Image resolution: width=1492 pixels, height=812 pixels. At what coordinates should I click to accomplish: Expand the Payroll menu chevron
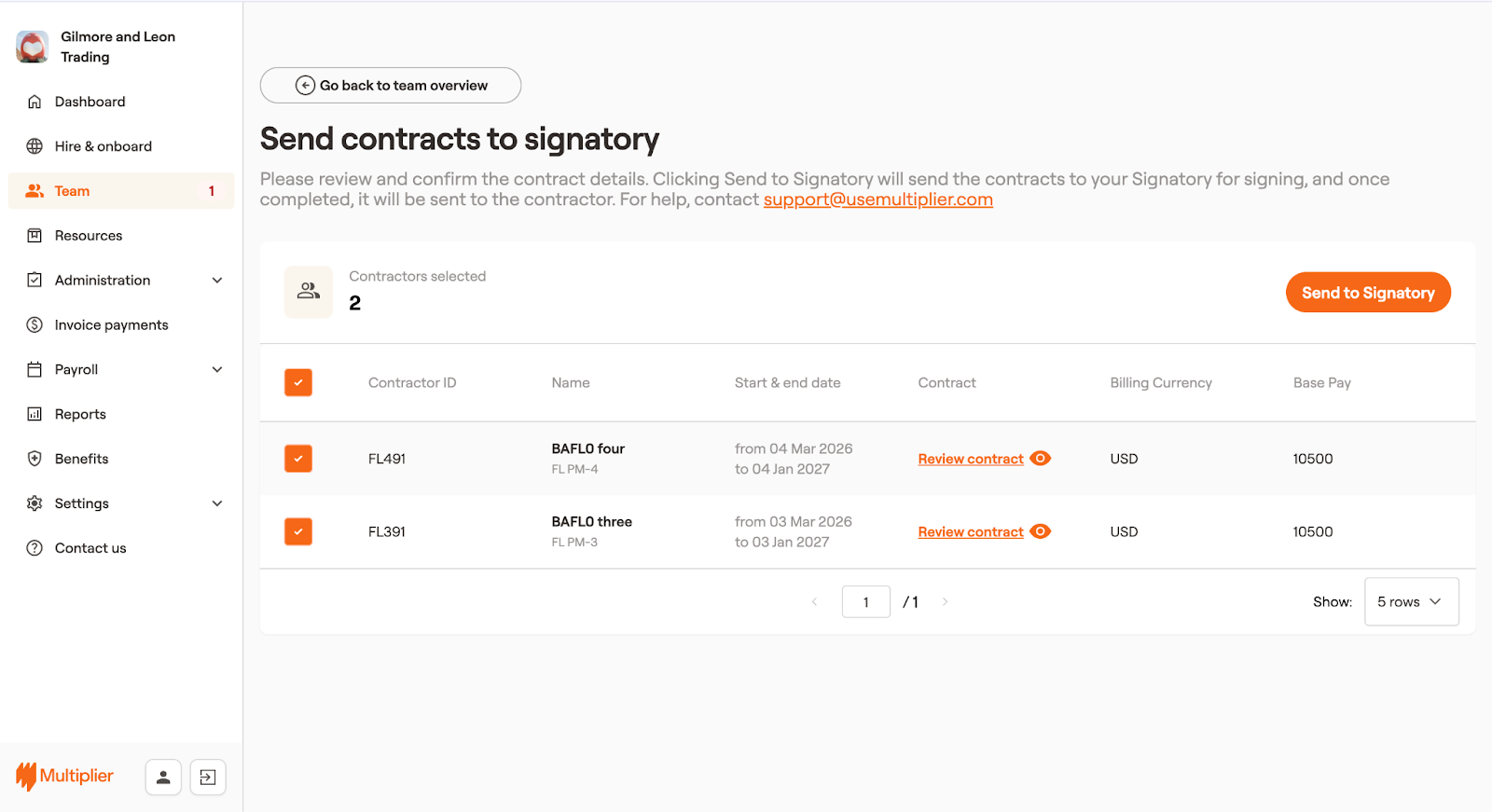(217, 370)
